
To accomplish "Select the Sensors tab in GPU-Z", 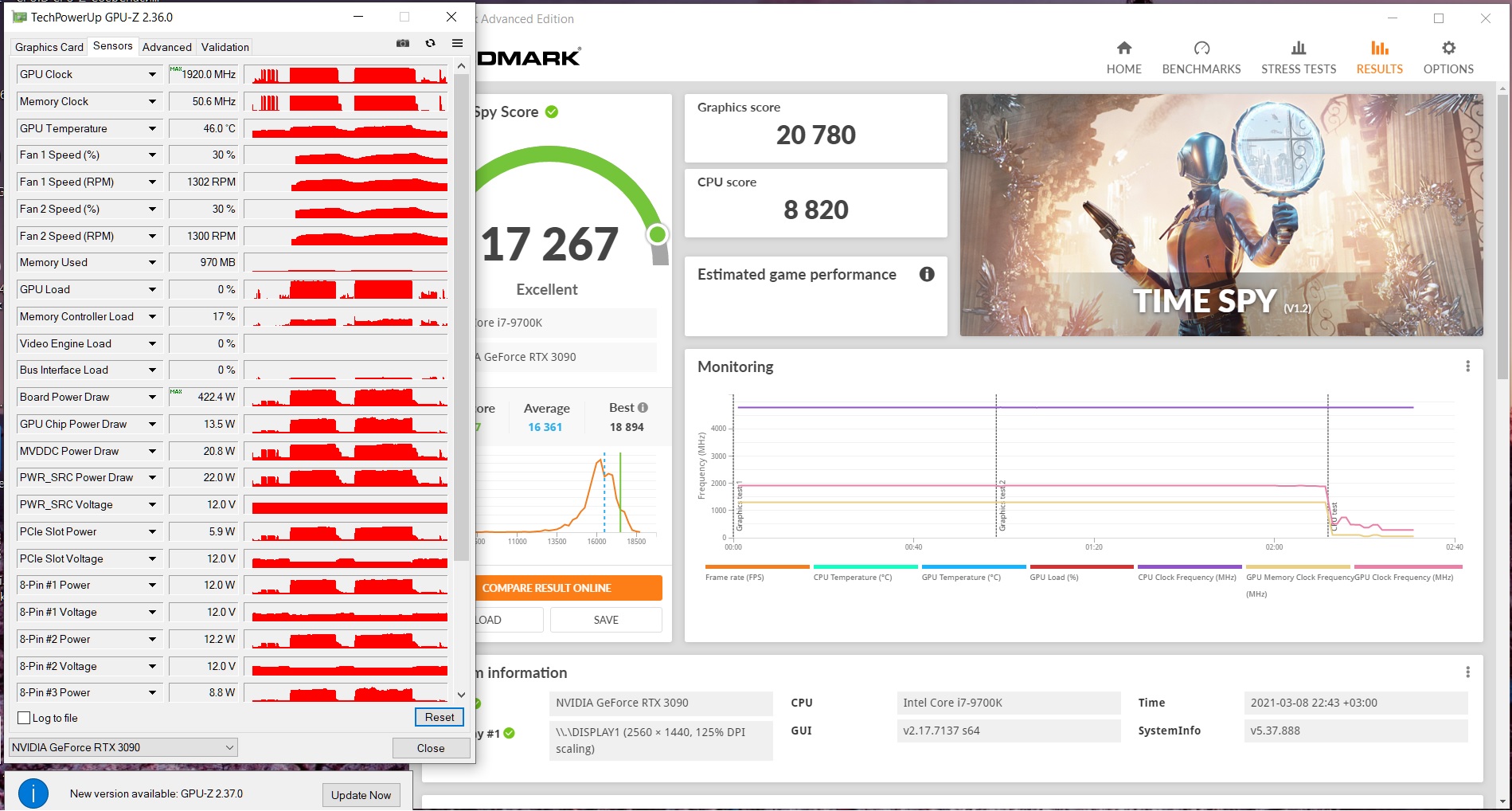I will point(113,45).
